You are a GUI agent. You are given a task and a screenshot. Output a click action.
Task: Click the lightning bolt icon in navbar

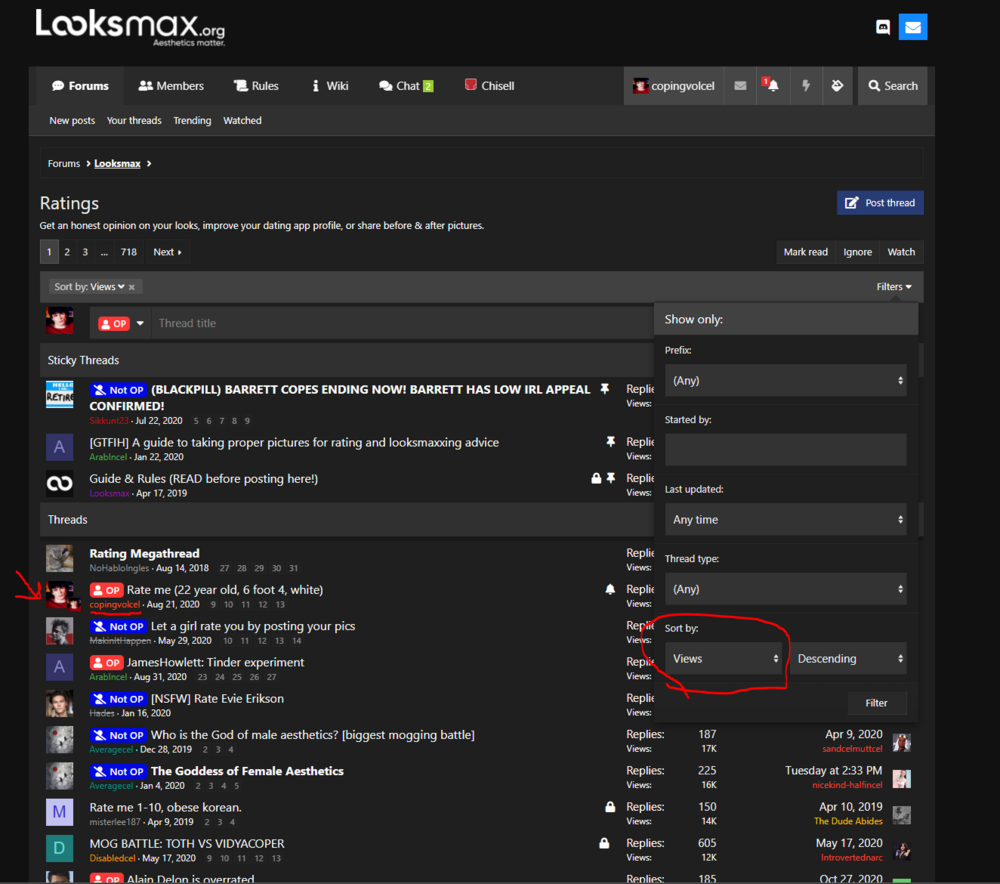click(805, 85)
